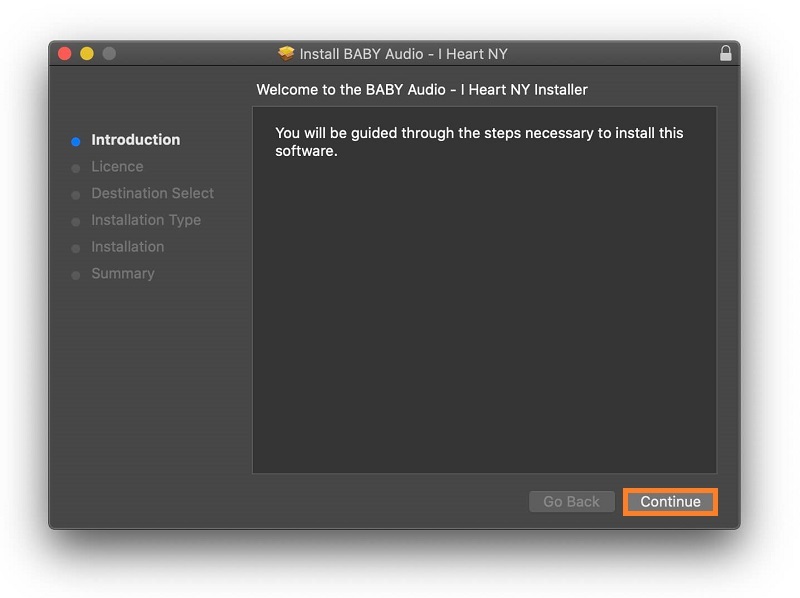800x598 pixels.
Task: Click the "Install BABY Audio - I Heart NY" window title
Action: [x=404, y=54]
